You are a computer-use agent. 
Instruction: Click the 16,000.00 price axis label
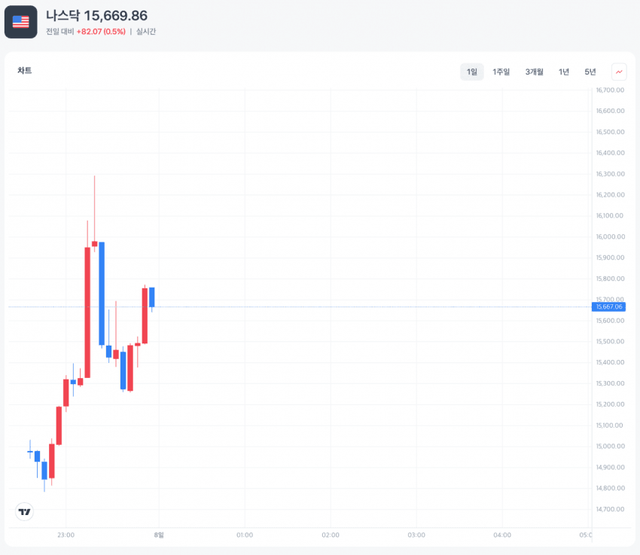[609, 237]
